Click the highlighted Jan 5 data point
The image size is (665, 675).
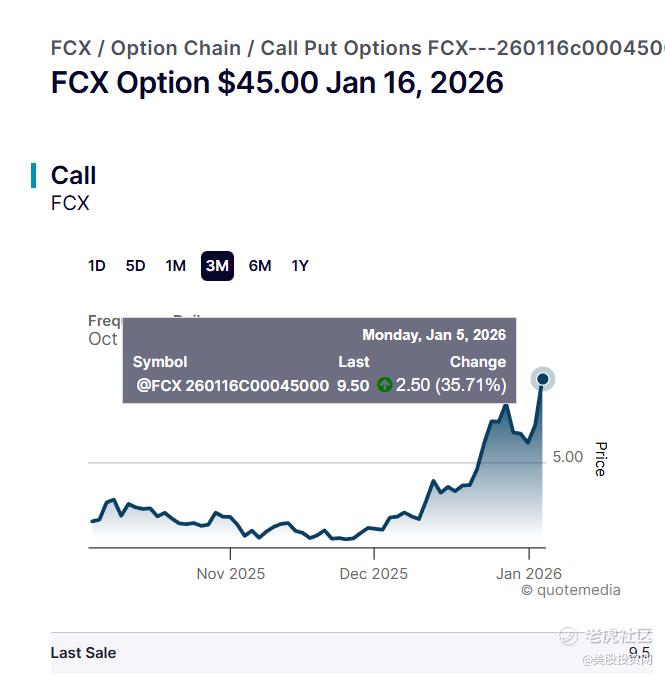click(543, 379)
